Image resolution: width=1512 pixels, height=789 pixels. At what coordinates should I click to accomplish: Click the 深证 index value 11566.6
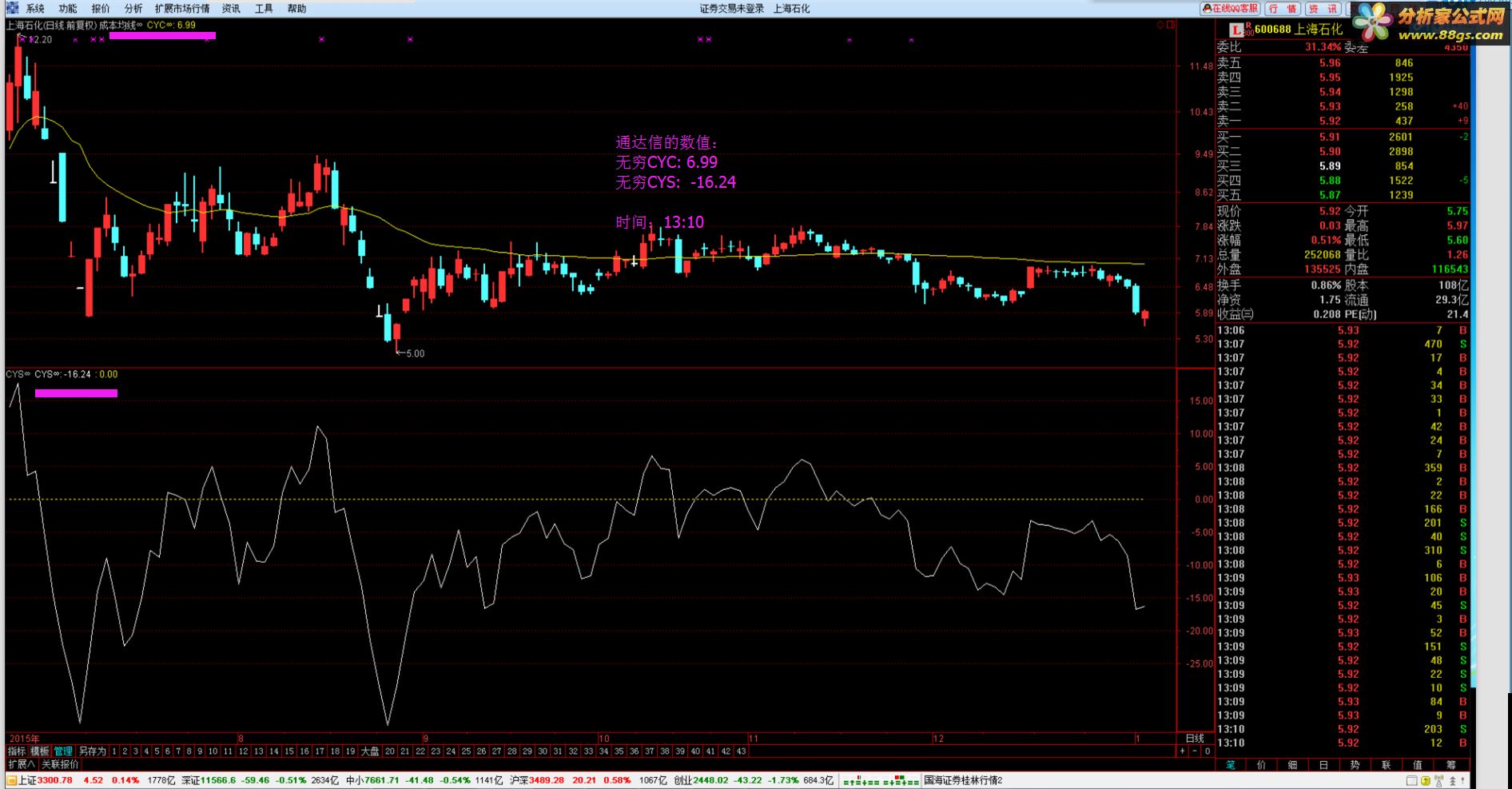[218, 780]
